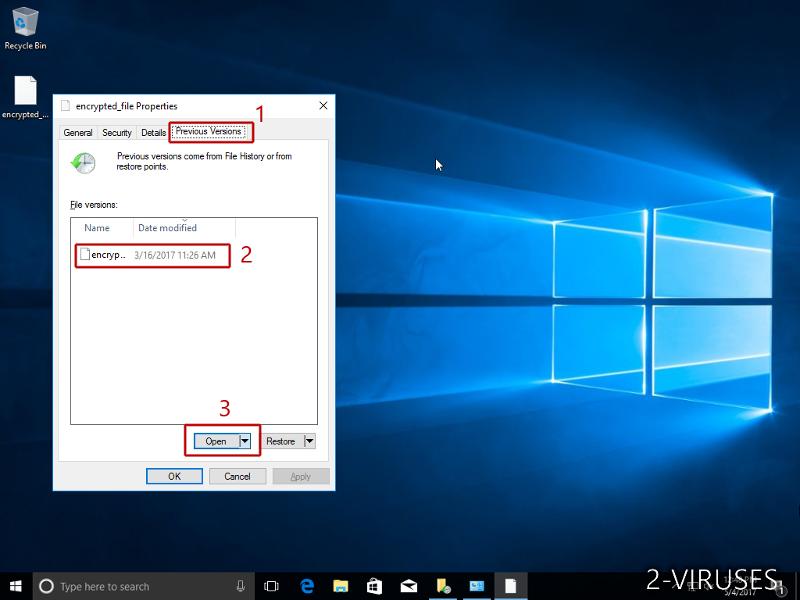Click Task View button on taskbar
This screenshot has height=600, width=800.
click(x=271, y=586)
